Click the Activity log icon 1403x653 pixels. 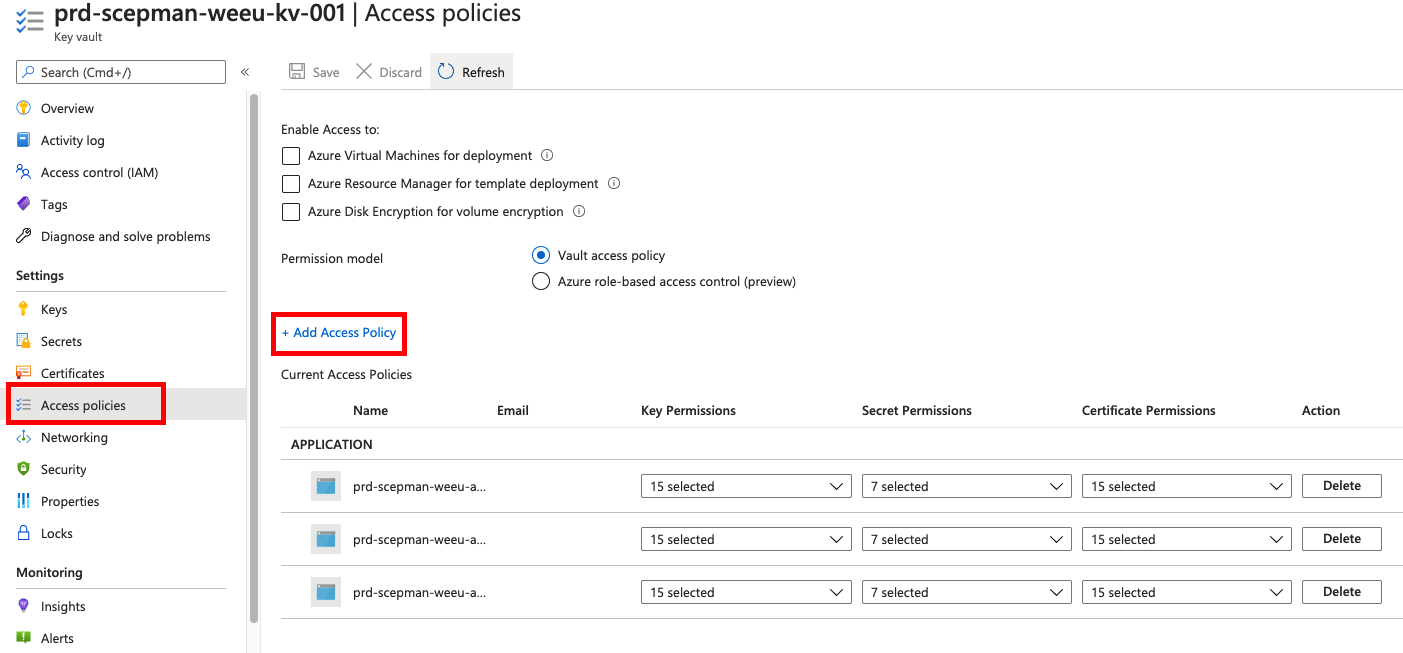pyautogui.click(x=24, y=140)
